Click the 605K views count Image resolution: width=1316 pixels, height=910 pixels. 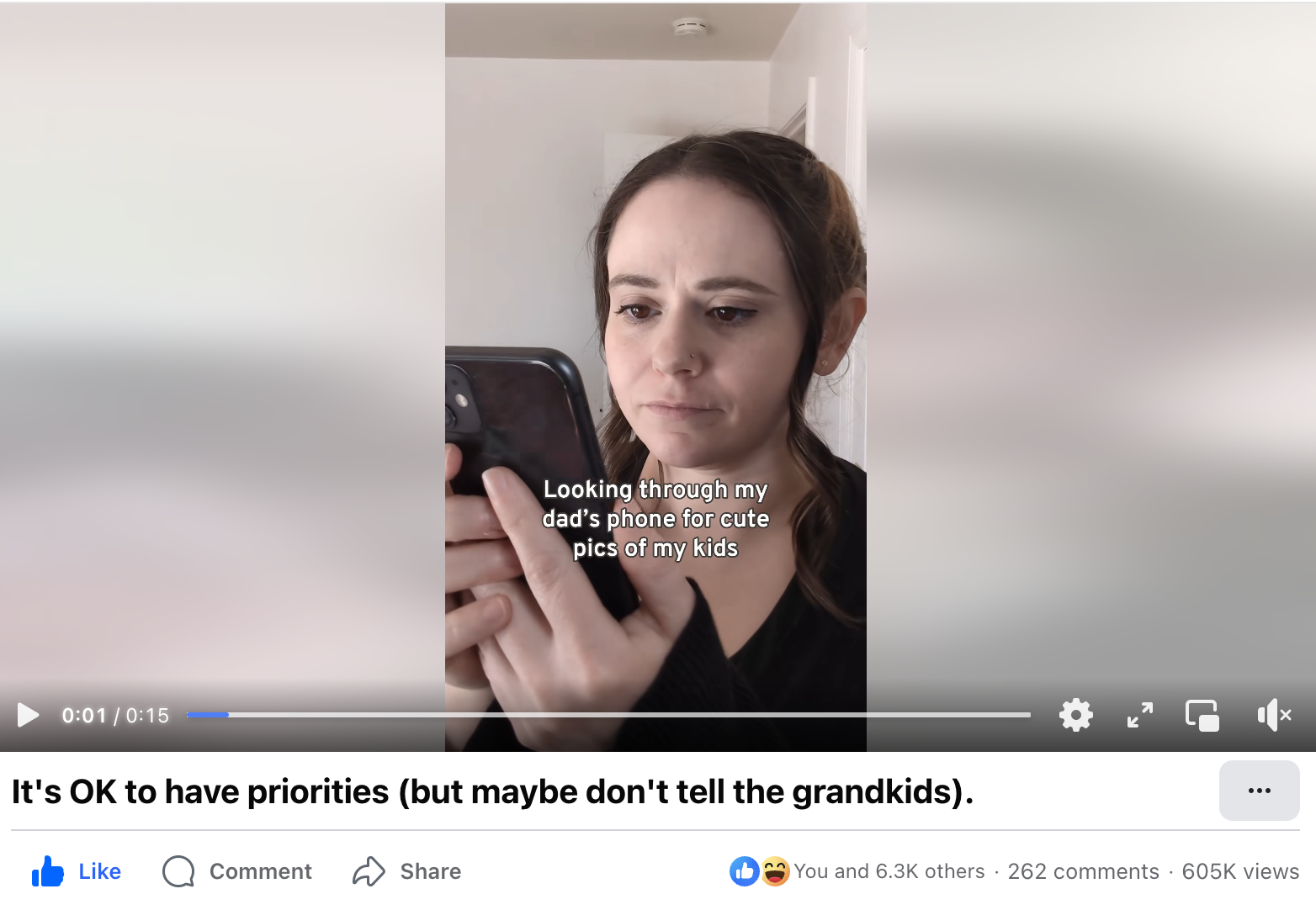[1240, 871]
